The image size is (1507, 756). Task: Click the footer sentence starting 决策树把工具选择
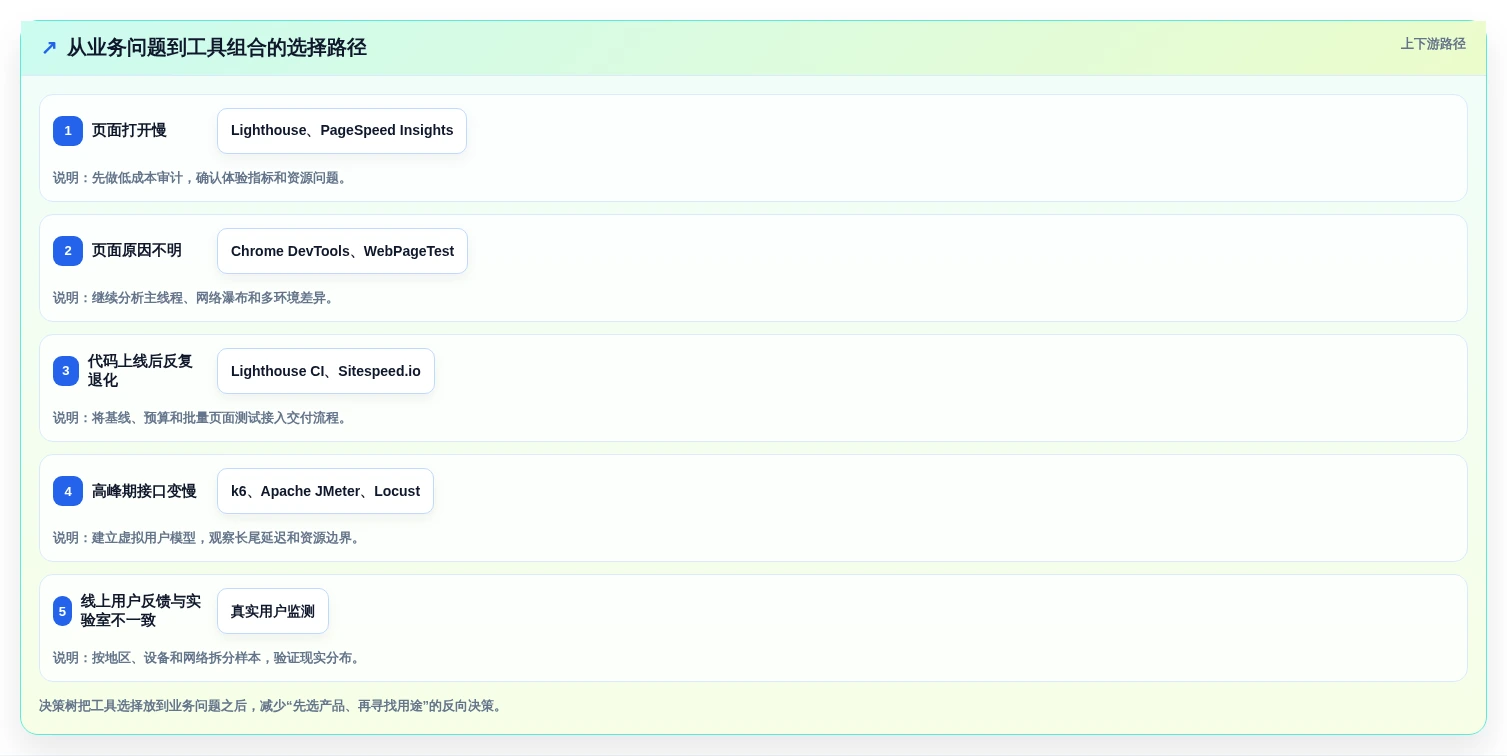click(x=273, y=706)
